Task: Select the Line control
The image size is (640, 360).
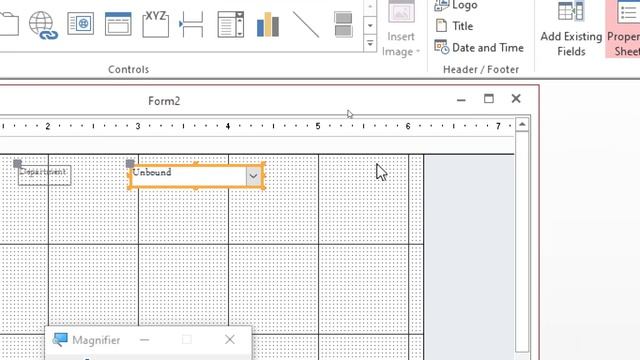Action: [x=306, y=24]
